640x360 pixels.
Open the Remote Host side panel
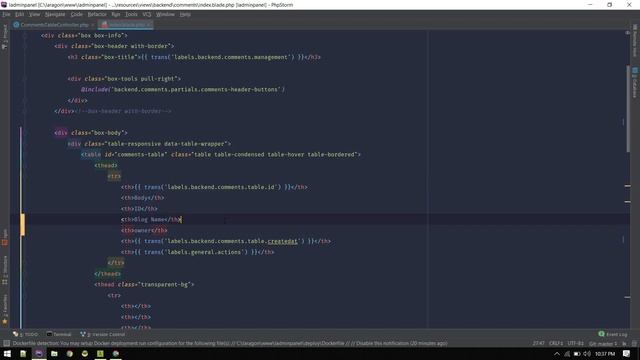pos(635,41)
